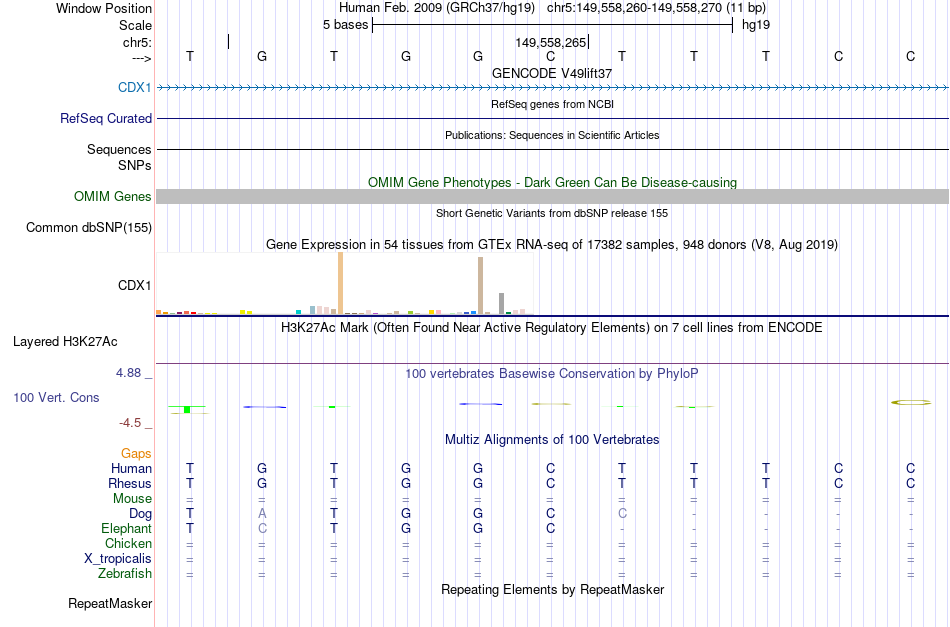950x627 pixels.
Task: Click the Window Position label
Action: point(104,8)
